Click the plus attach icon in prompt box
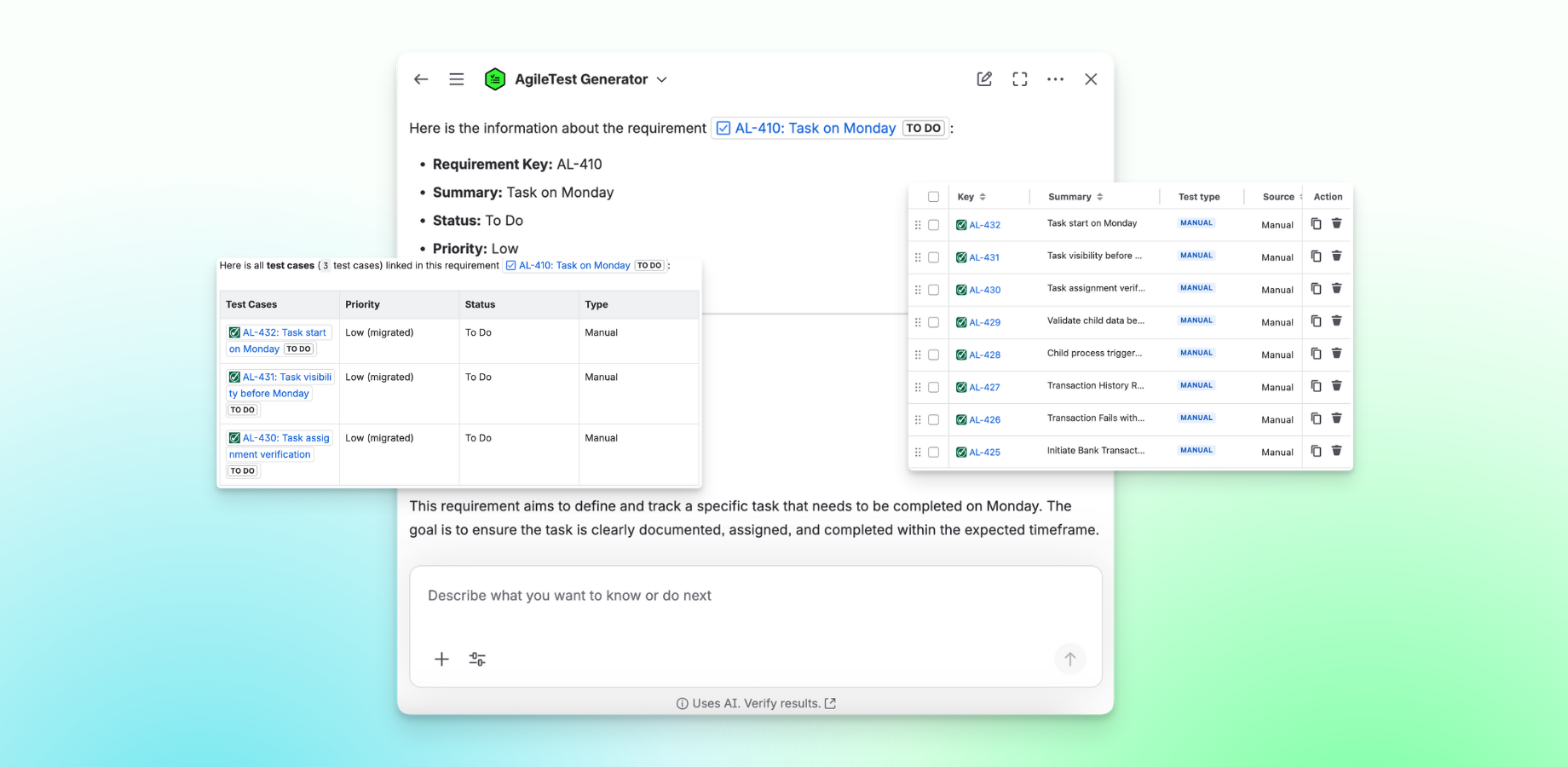Viewport: 1568px width, 767px height. coord(441,659)
